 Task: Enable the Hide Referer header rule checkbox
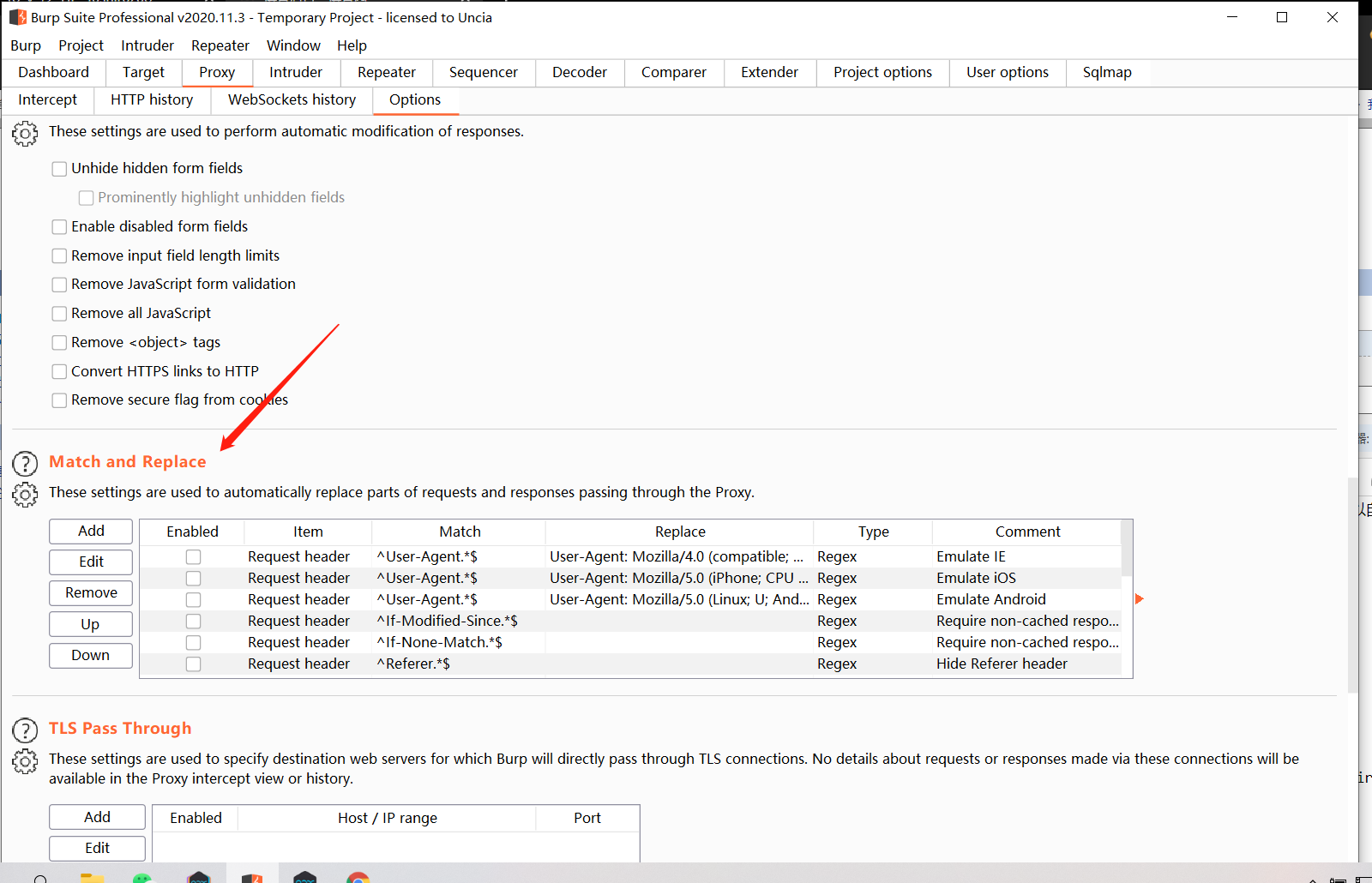tap(193, 664)
